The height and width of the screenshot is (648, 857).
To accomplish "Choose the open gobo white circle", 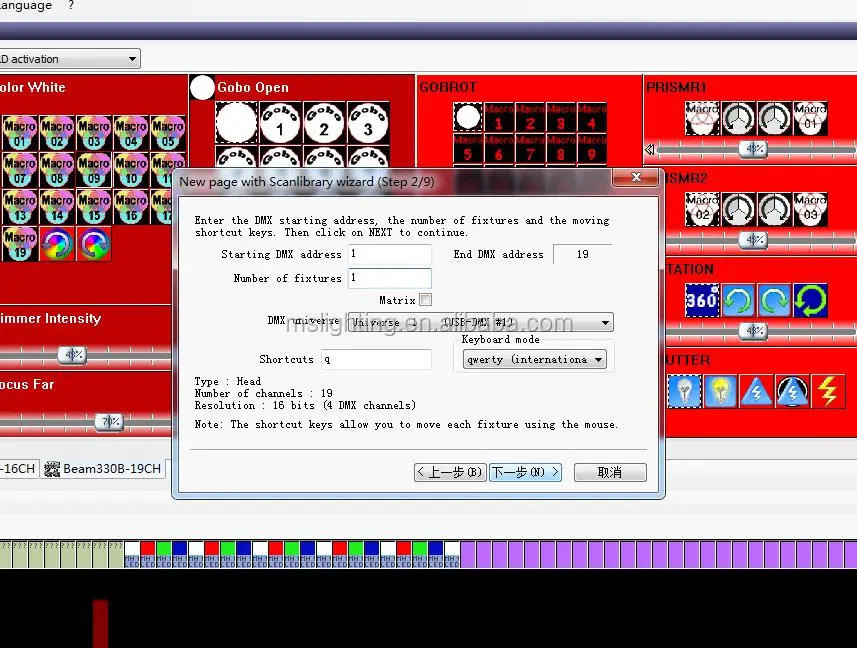I will coord(237,124).
